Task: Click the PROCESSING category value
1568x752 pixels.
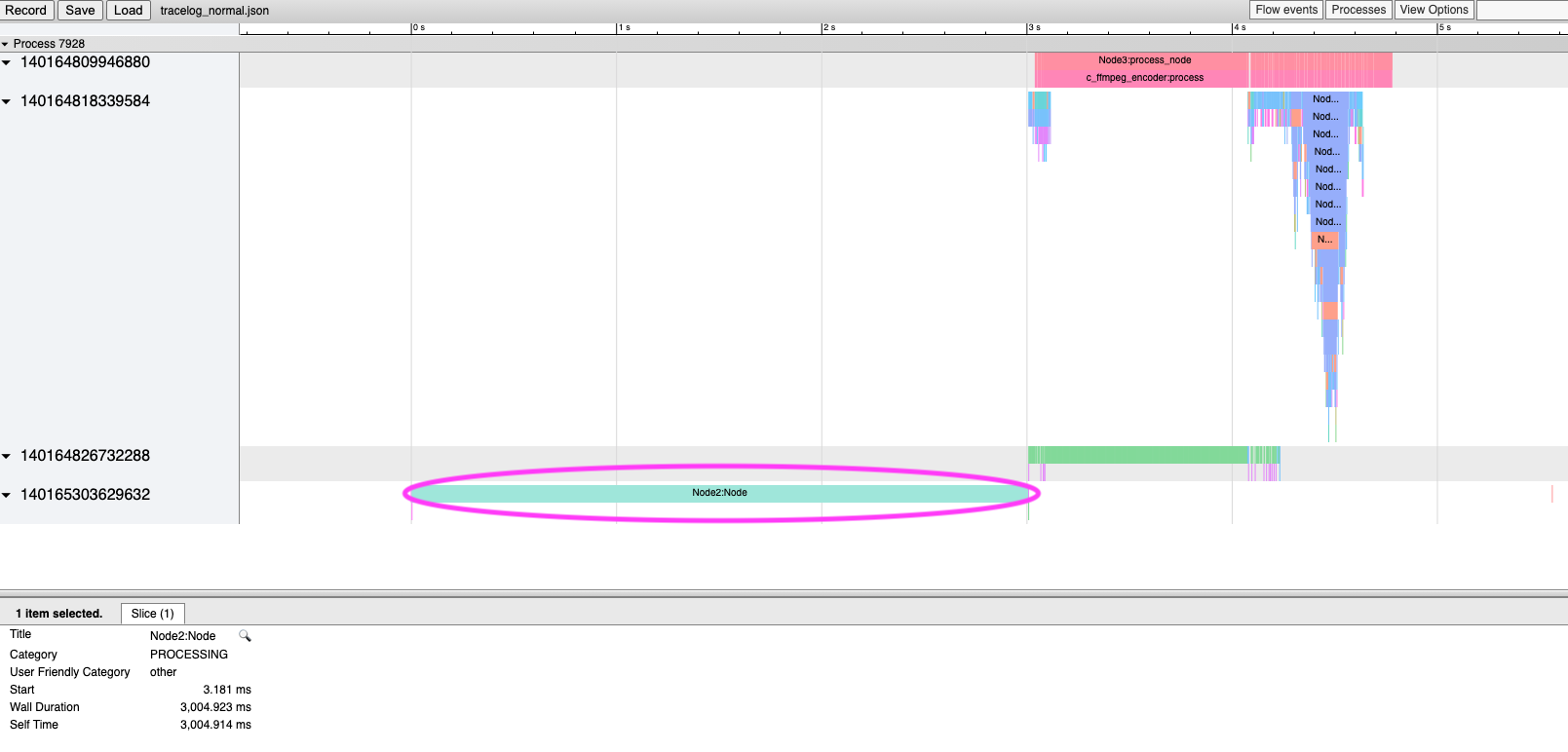Action: coord(189,655)
